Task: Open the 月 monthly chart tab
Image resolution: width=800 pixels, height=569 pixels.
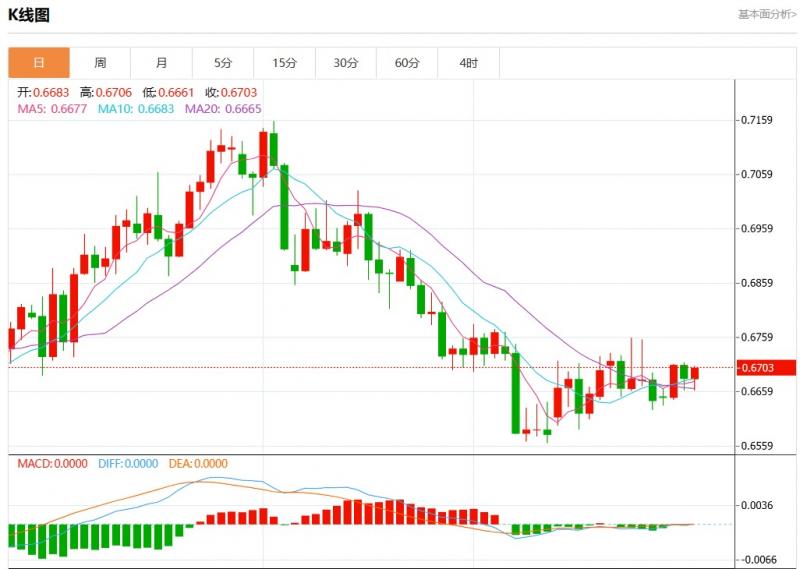Action: pyautogui.click(x=161, y=63)
